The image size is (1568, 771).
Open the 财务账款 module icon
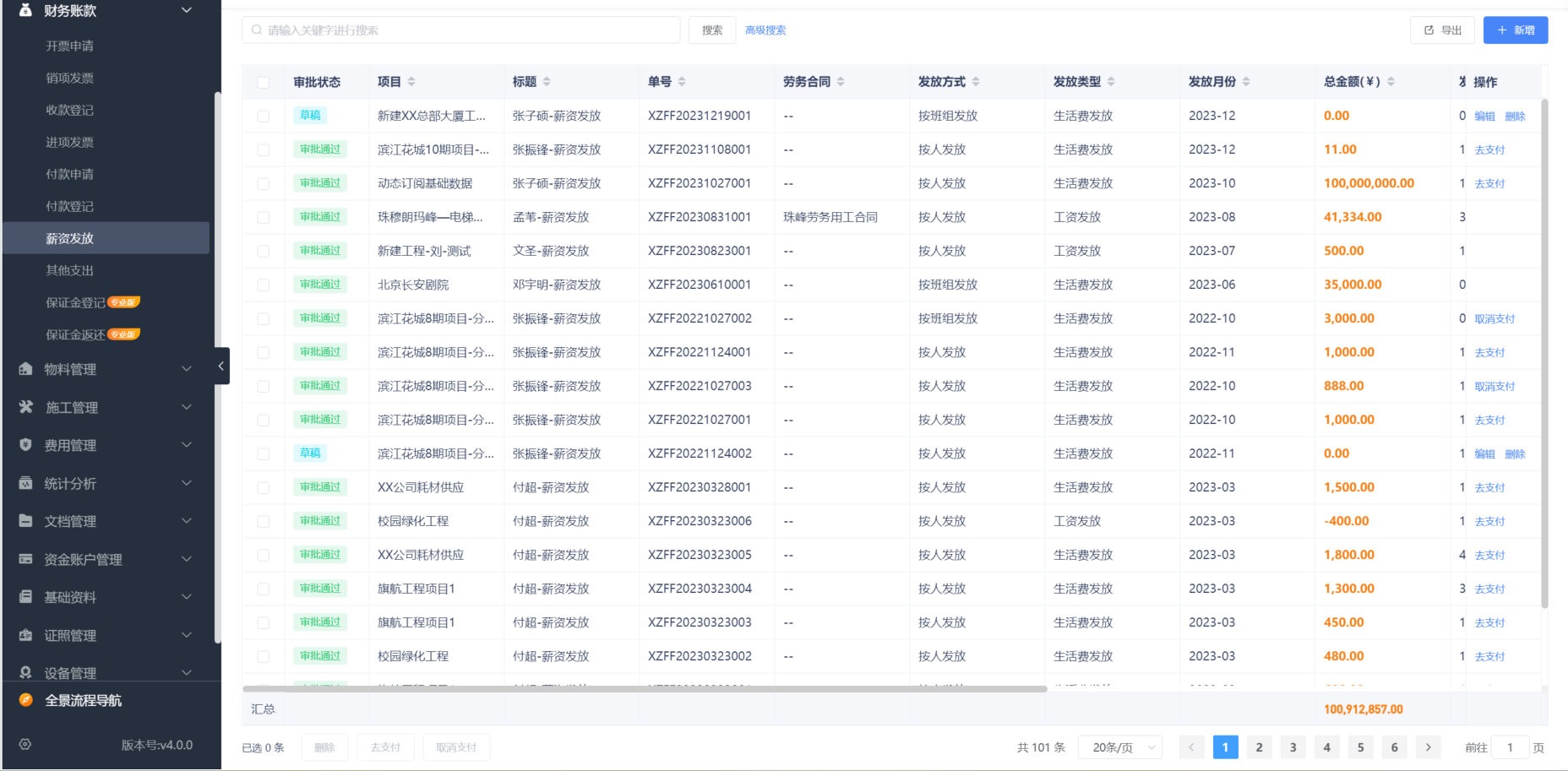[24, 10]
